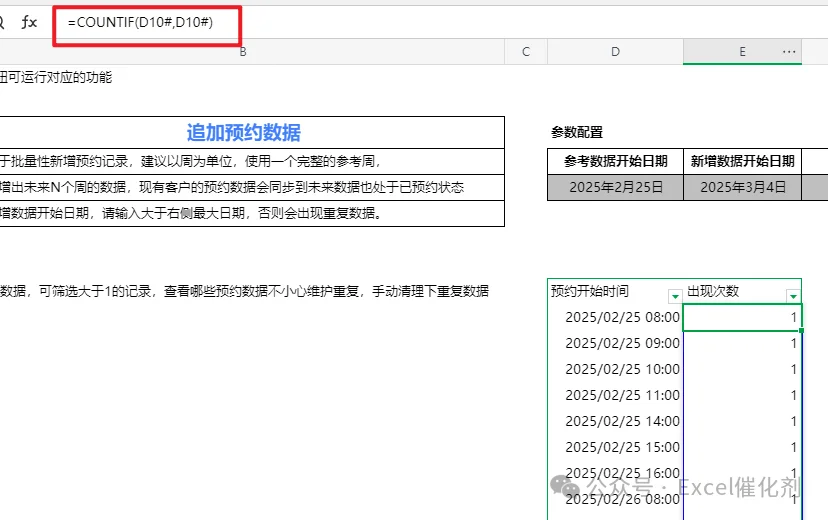828x520 pixels.
Task: Select the cell 2025/02/25 09:00
Action: (x=616, y=343)
